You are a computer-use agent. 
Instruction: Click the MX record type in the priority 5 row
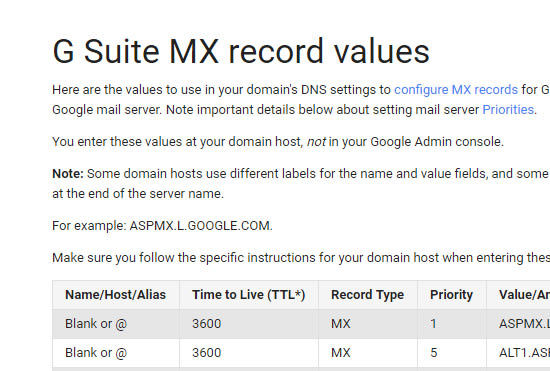pyautogui.click(x=341, y=353)
